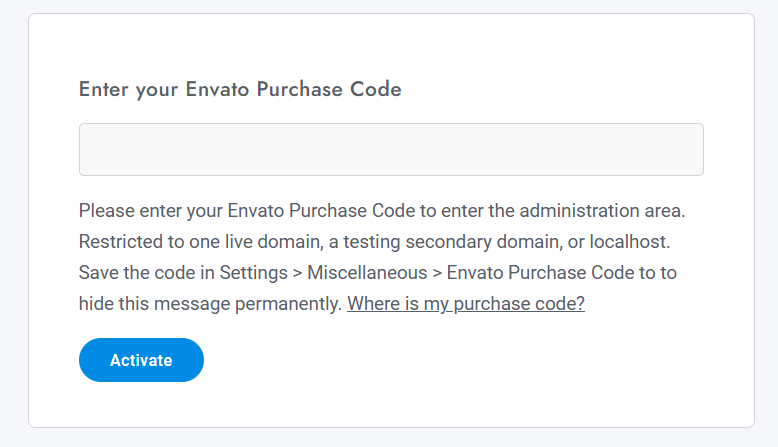Click "Envato Purchase Code to to" path text
The image size is (778, 447).
click(562, 273)
